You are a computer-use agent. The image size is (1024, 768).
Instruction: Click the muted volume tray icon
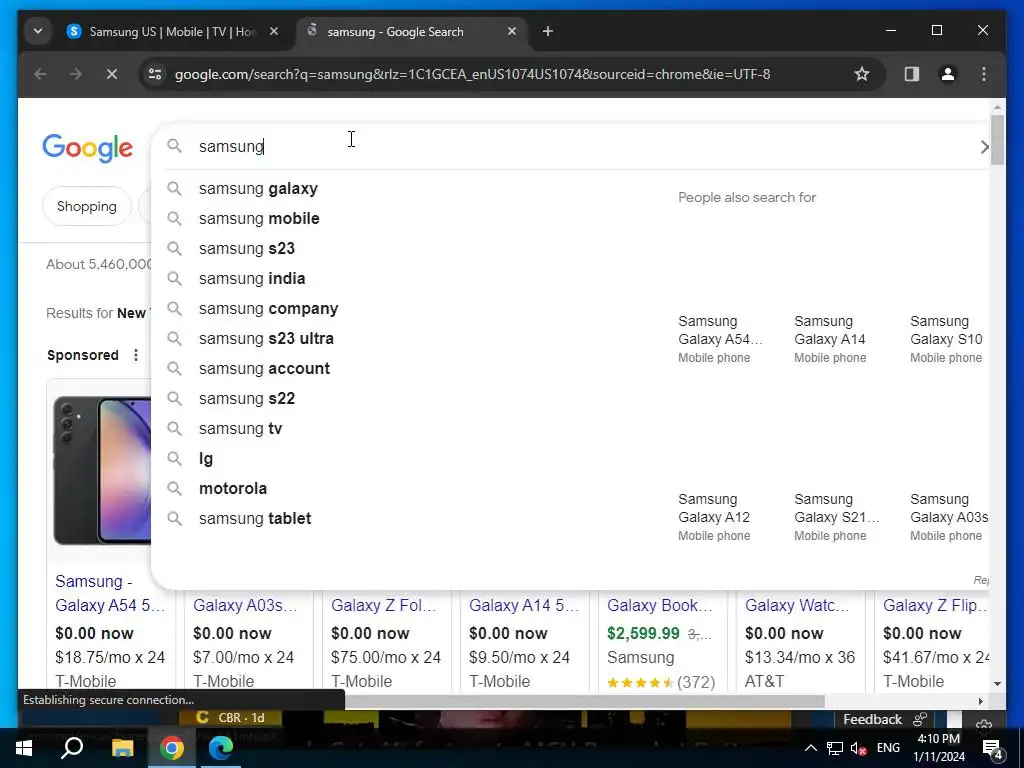click(x=859, y=748)
